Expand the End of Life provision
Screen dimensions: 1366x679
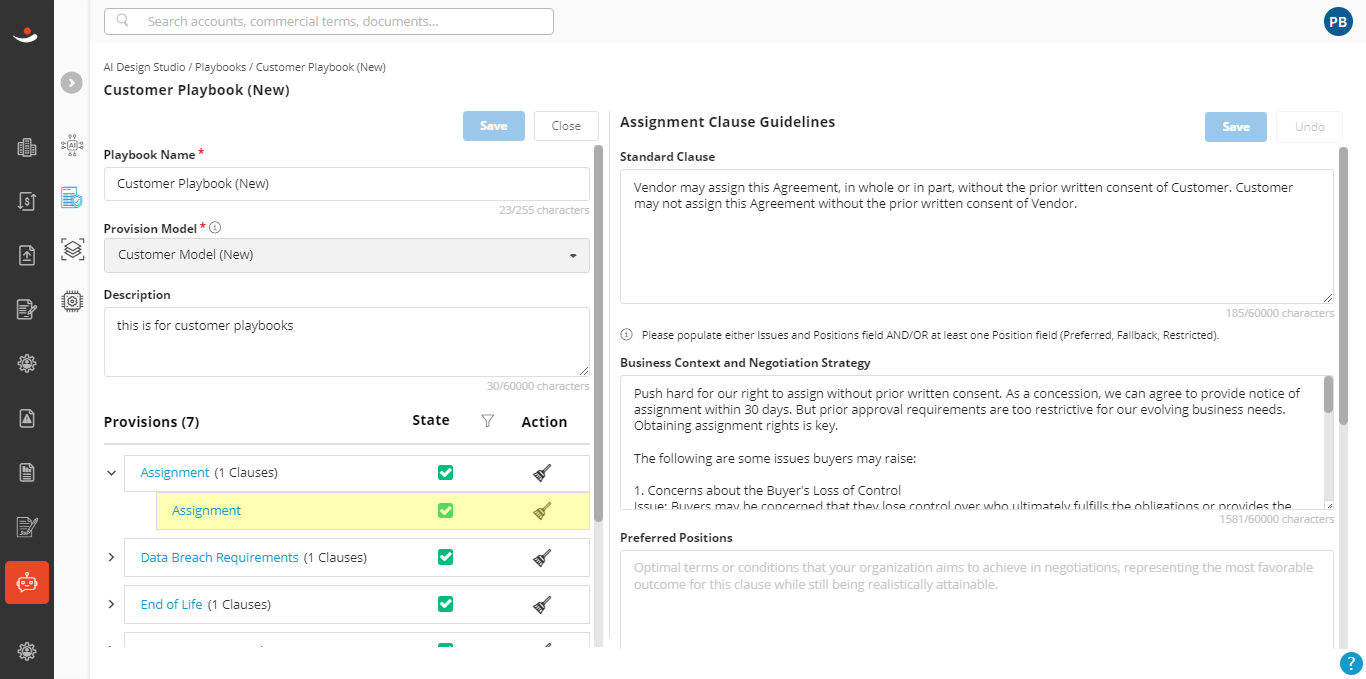111,604
